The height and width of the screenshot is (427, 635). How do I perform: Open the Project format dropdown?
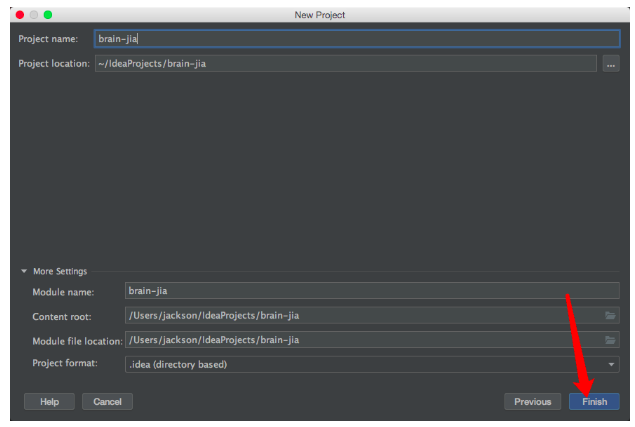coord(372,364)
